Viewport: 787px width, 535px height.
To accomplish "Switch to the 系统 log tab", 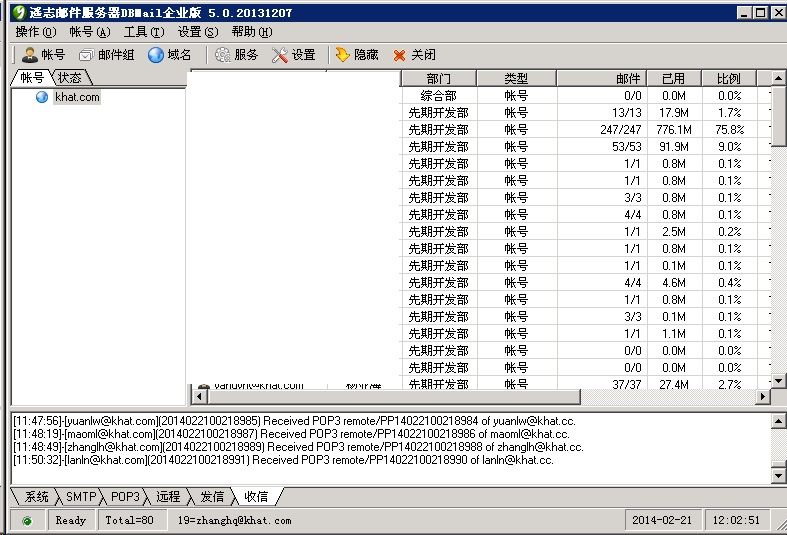I will pos(37,497).
